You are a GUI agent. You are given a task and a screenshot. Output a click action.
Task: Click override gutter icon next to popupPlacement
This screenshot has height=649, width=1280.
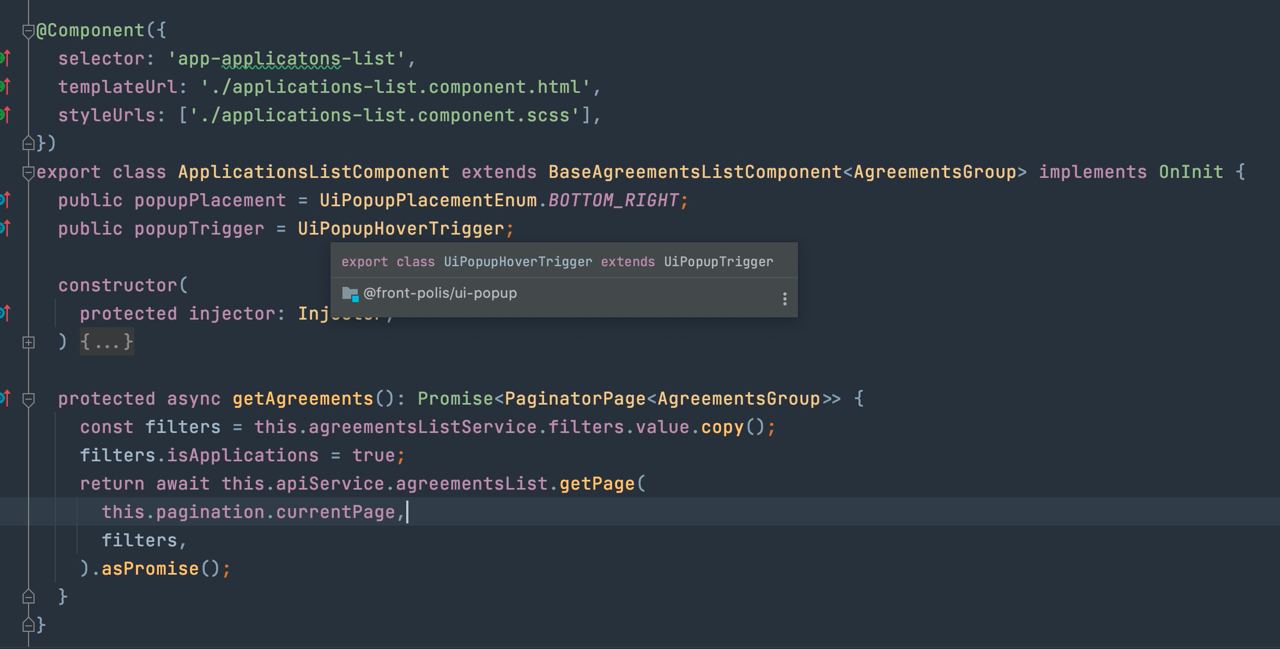tap(5, 200)
